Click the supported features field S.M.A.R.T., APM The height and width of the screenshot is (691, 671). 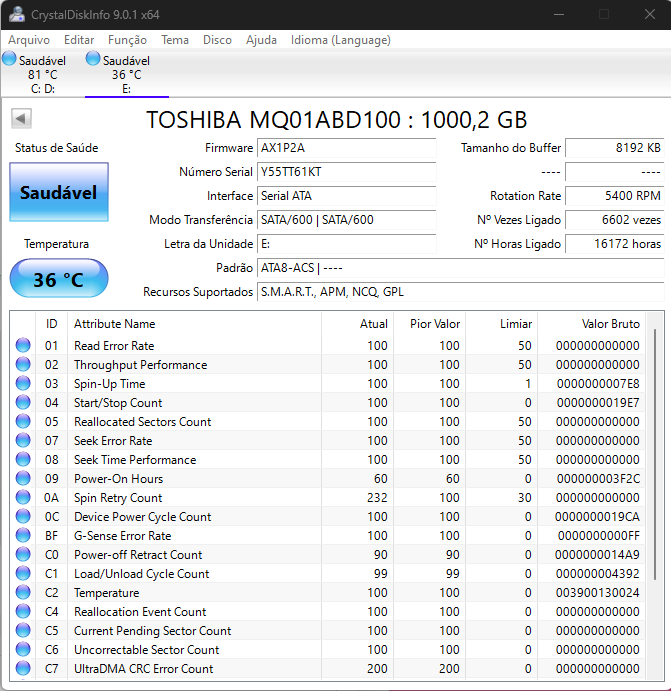pos(460,292)
